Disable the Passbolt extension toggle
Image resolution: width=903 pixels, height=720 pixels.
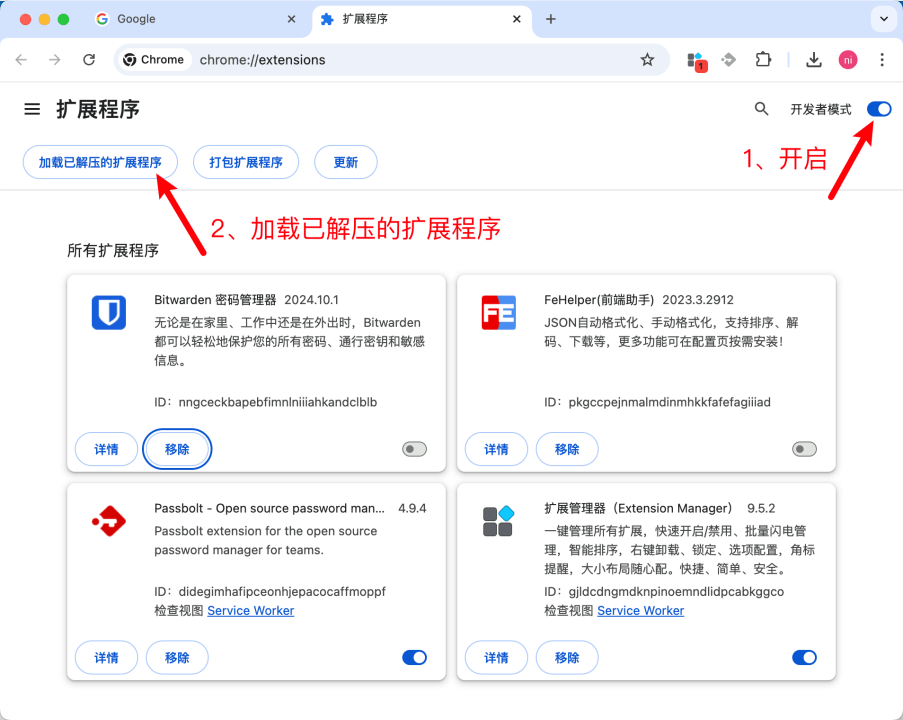coord(415,658)
